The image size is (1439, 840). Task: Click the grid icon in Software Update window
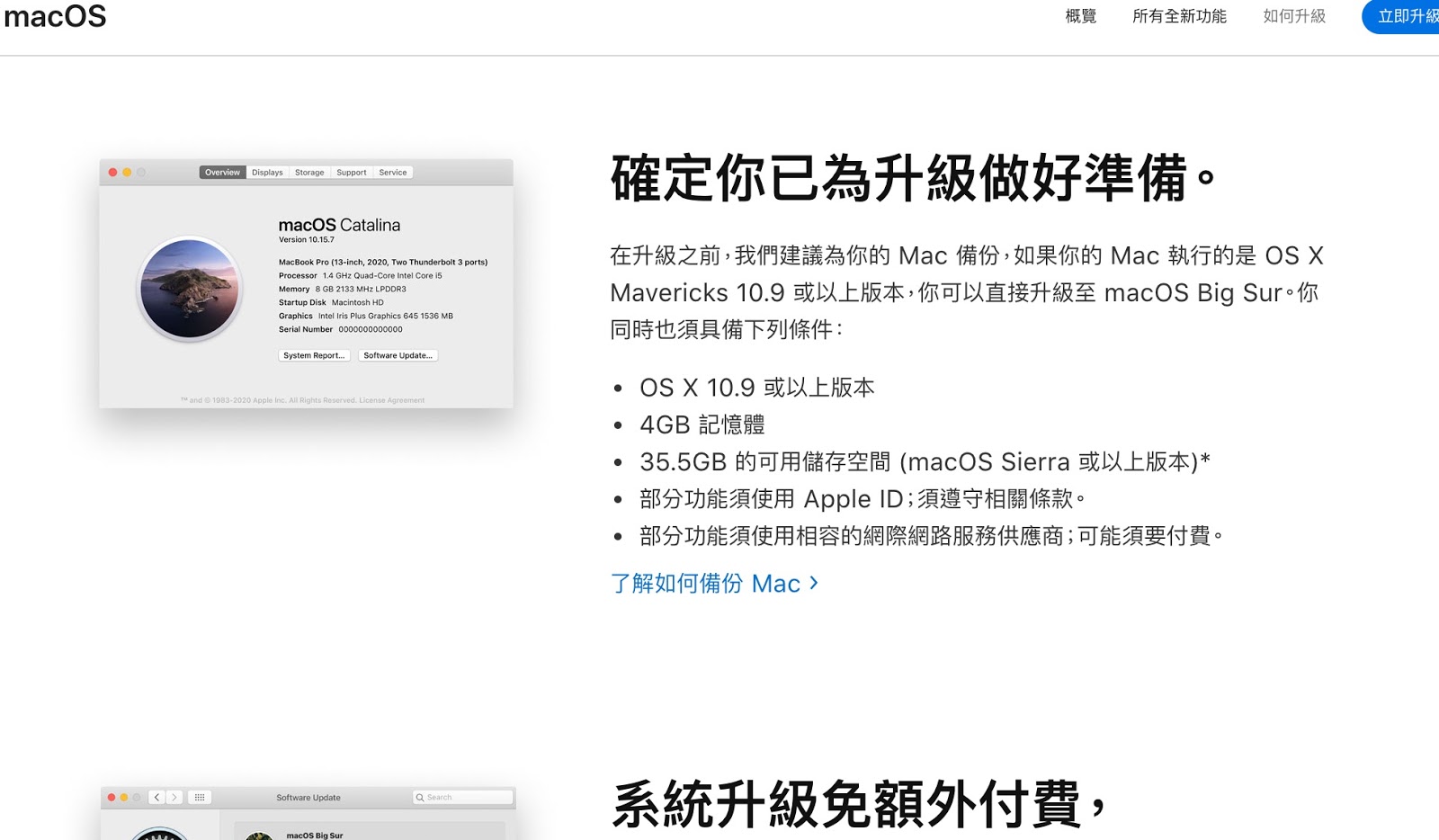click(x=200, y=797)
